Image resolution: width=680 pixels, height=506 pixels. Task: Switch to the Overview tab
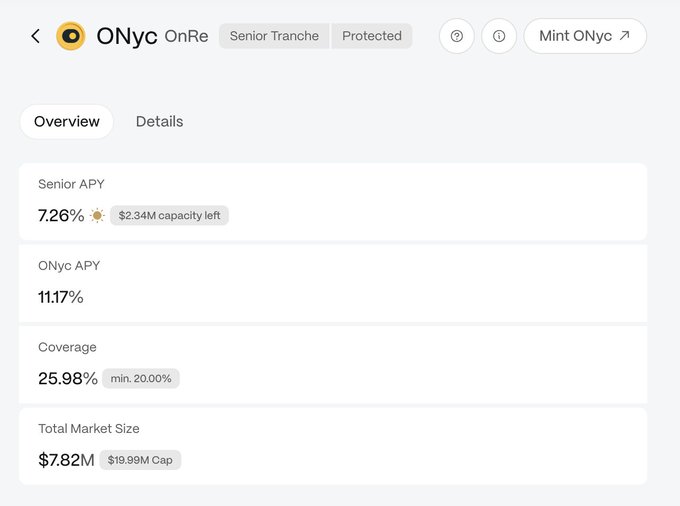67,121
